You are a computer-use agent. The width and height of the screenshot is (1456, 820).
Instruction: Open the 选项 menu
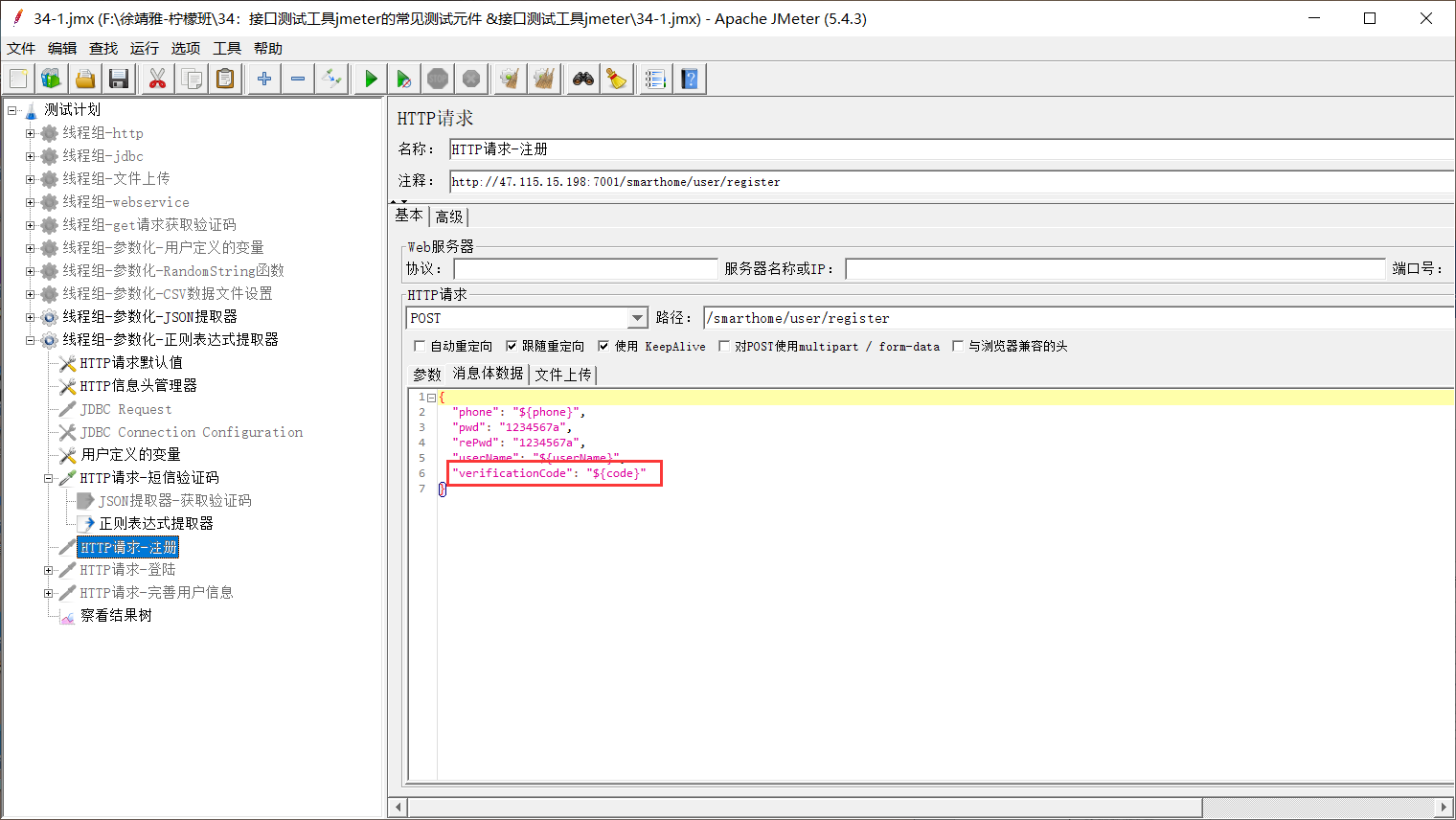pos(186,48)
